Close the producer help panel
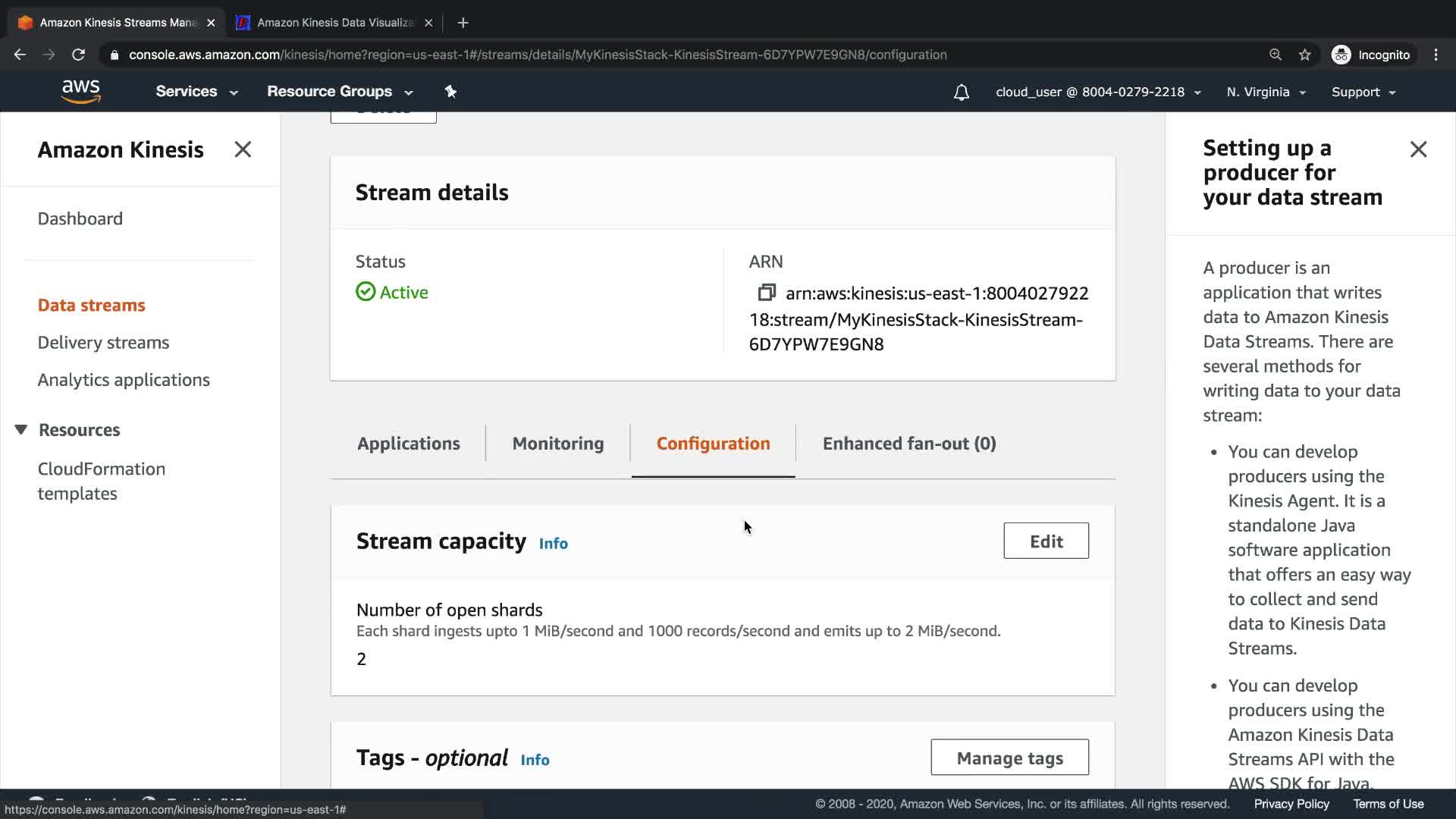The image size is (1456, 819). [1418, 149]
